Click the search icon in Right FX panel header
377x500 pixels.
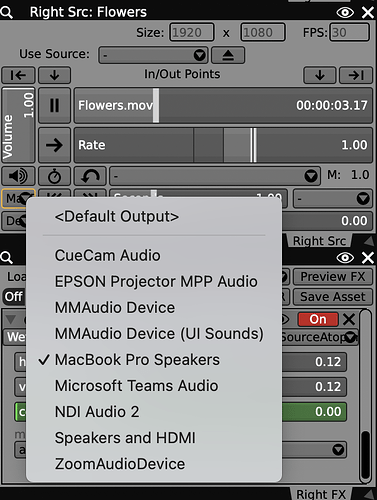(7, 258)
